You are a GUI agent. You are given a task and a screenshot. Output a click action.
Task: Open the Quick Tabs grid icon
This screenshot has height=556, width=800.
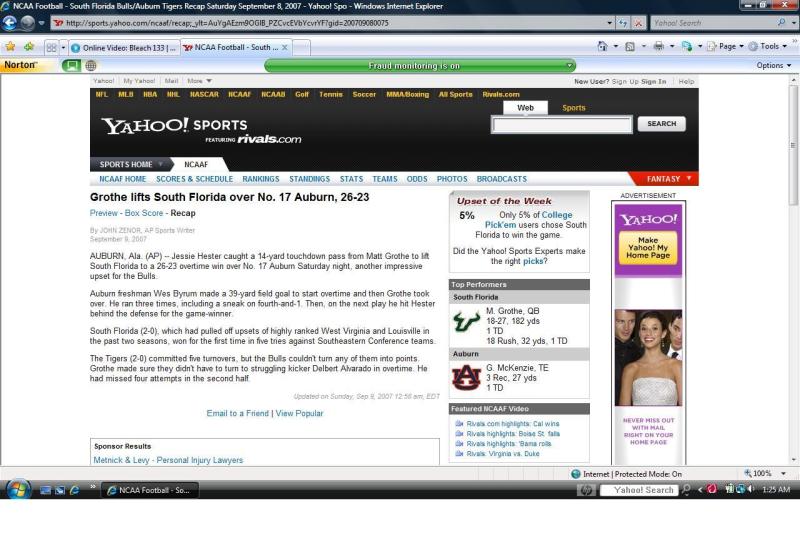pyautogui.click(x=52, y=47)
